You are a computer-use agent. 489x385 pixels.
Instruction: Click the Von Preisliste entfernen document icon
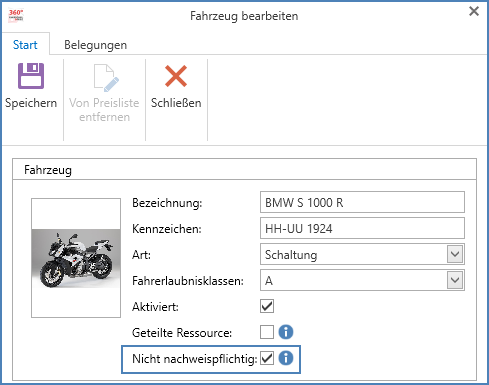click(x=106, y=78)
